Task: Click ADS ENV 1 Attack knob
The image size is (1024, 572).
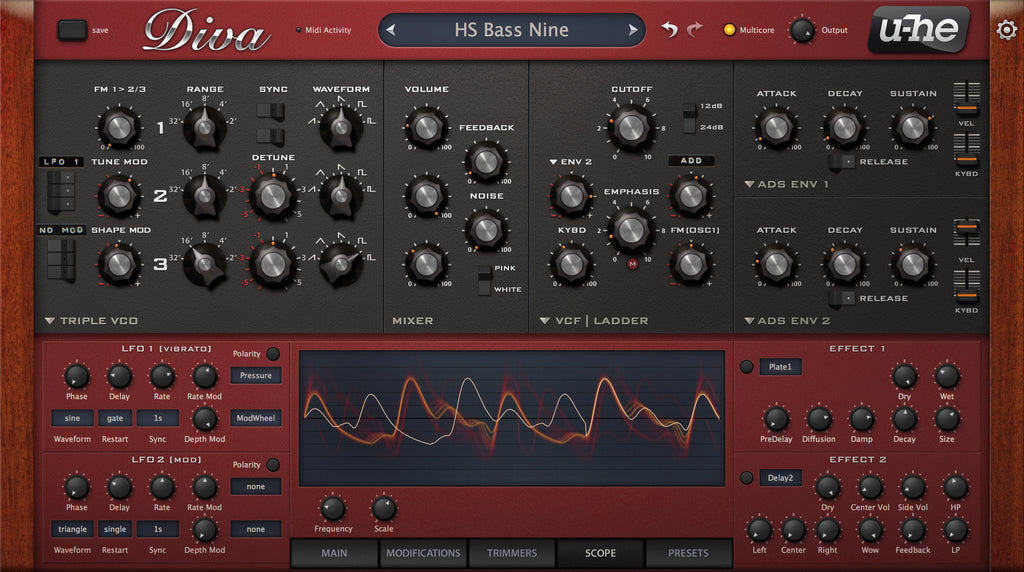Action: [776, 128]
